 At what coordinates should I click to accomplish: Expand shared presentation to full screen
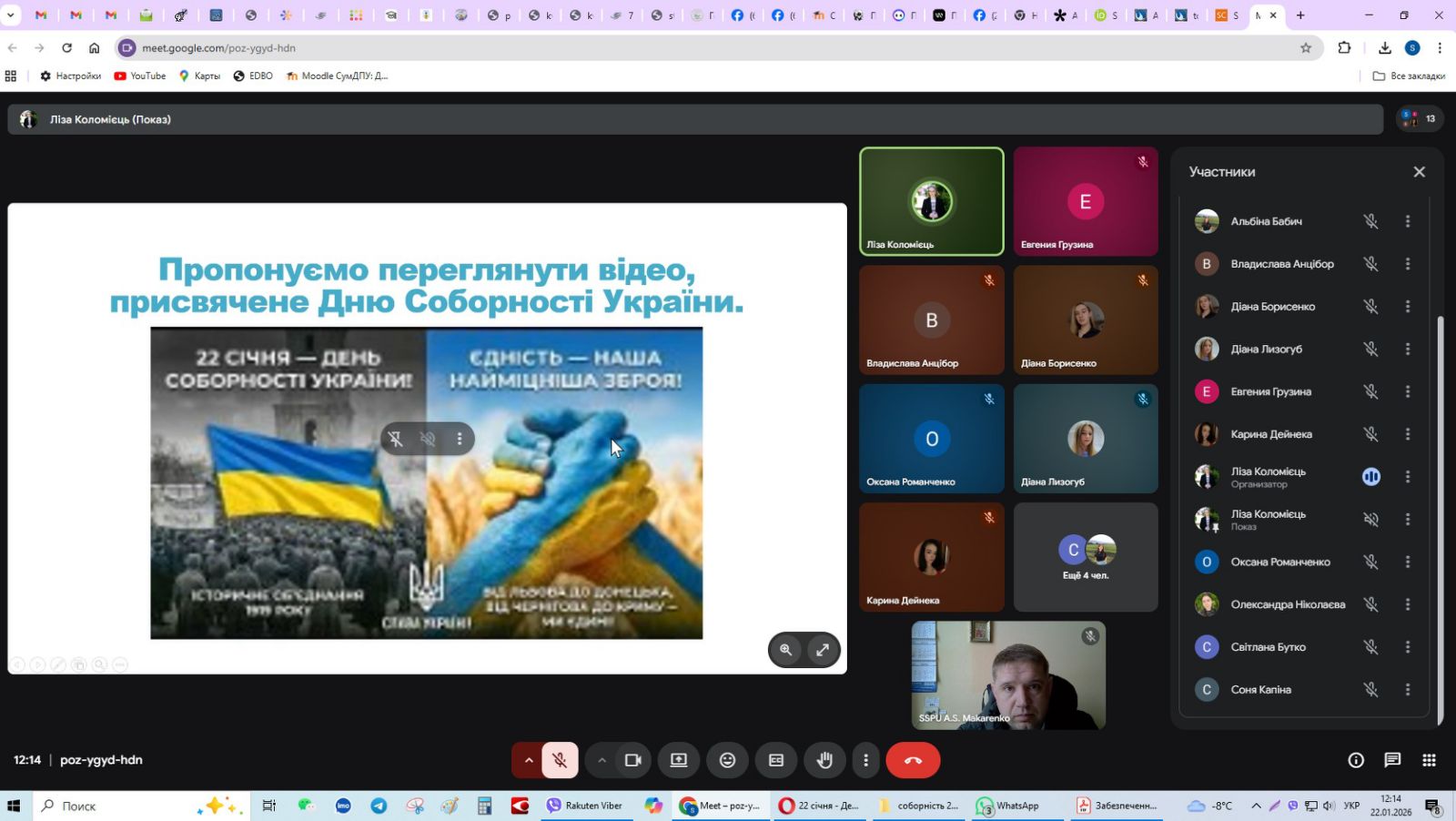(823, 650)
